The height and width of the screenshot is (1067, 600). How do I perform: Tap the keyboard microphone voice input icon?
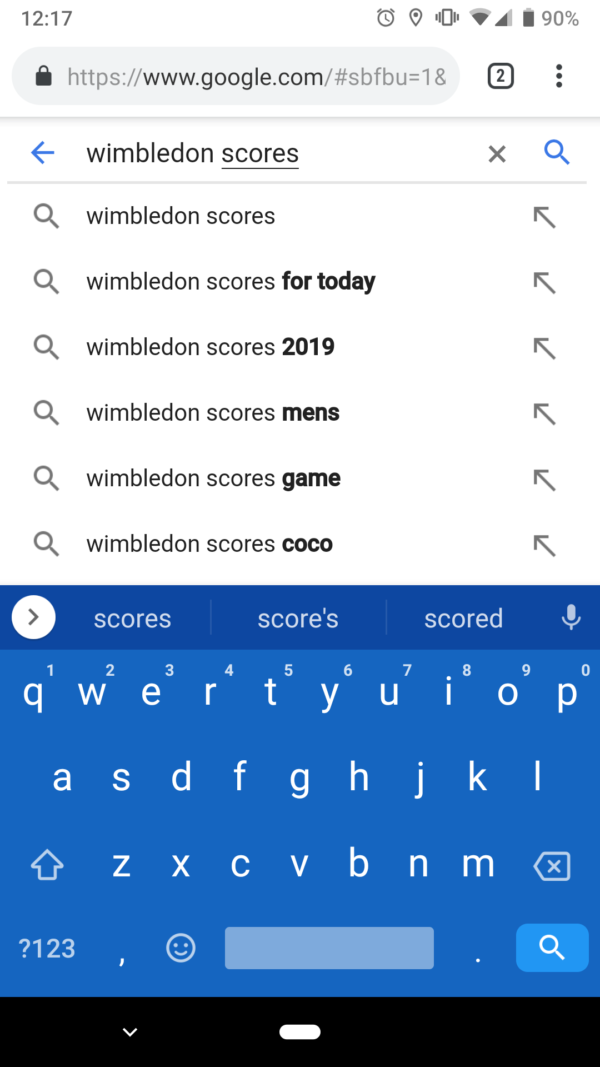click(571, 618)
